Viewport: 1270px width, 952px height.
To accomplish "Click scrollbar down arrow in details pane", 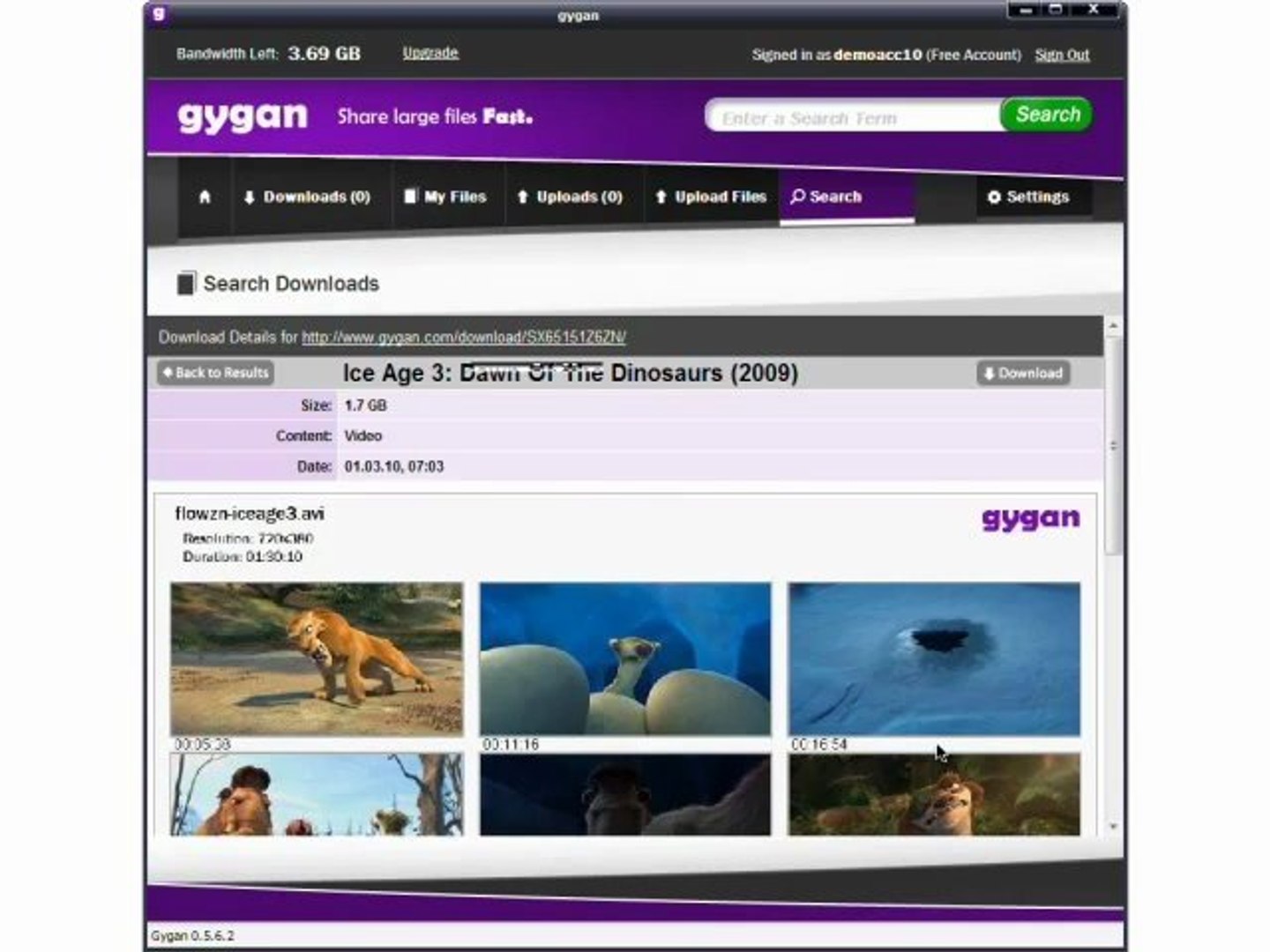I will [1113, 827].
